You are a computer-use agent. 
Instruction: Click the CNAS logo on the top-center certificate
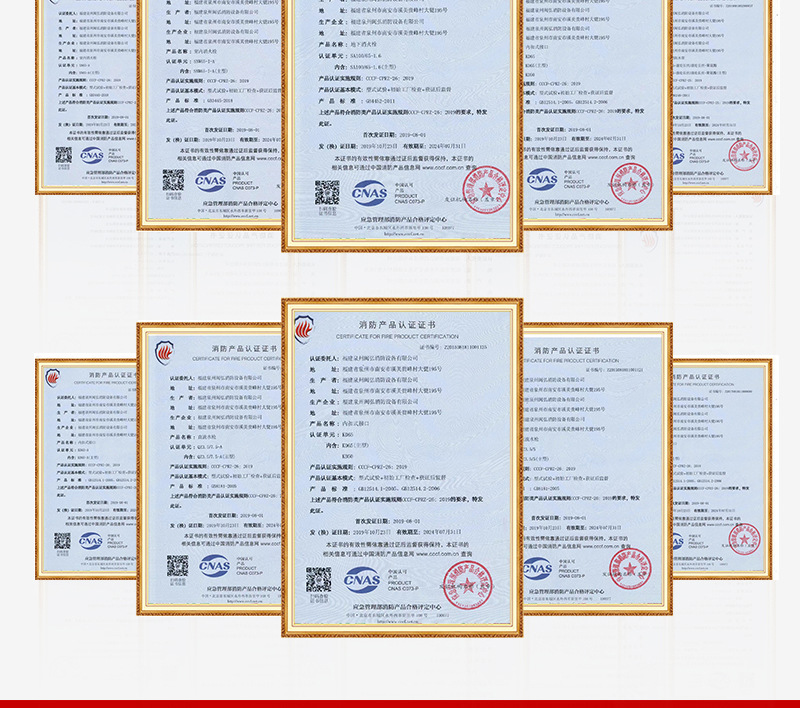[369, 192]
